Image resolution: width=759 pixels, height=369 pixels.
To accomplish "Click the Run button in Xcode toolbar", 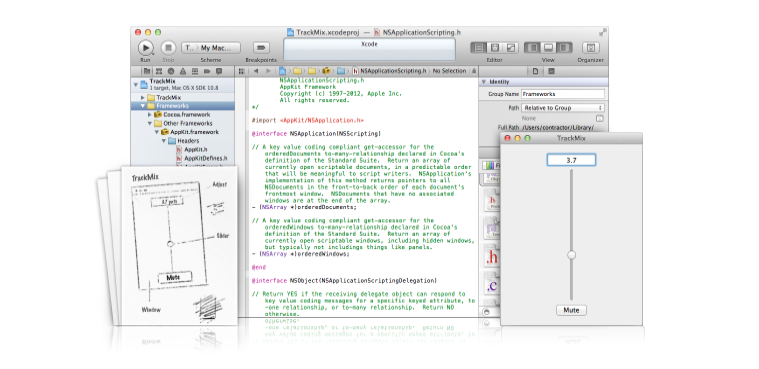I will tap(145, 47).
